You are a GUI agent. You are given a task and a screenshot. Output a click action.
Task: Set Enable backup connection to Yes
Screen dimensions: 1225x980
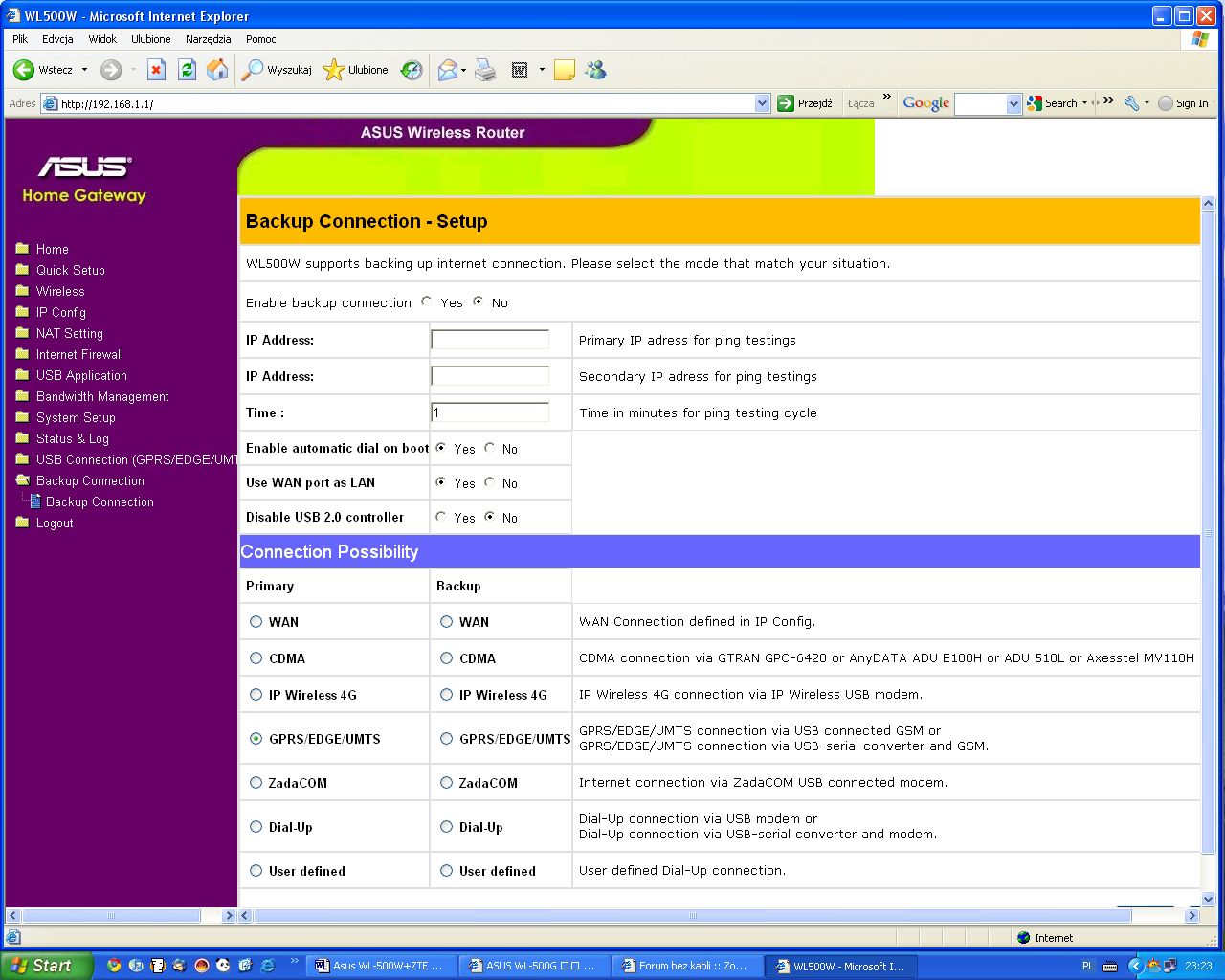[x=426, y=301]
